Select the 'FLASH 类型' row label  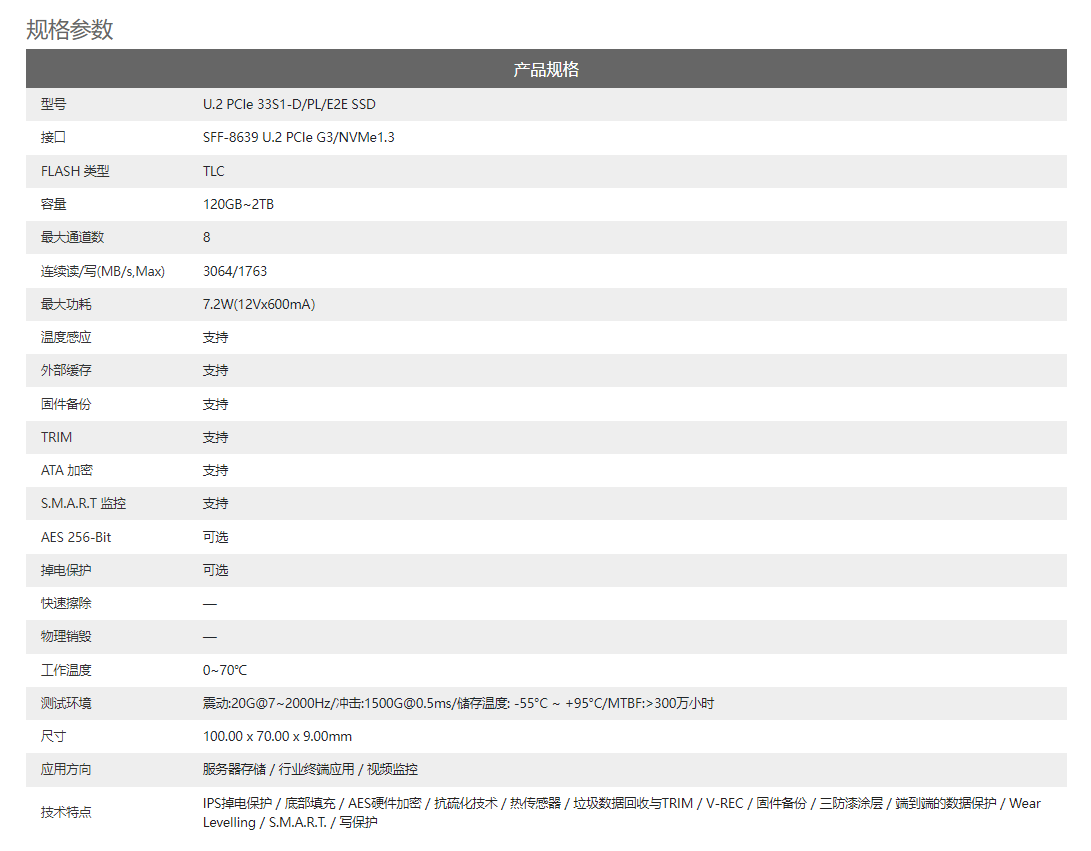click(x=75, y=171)
